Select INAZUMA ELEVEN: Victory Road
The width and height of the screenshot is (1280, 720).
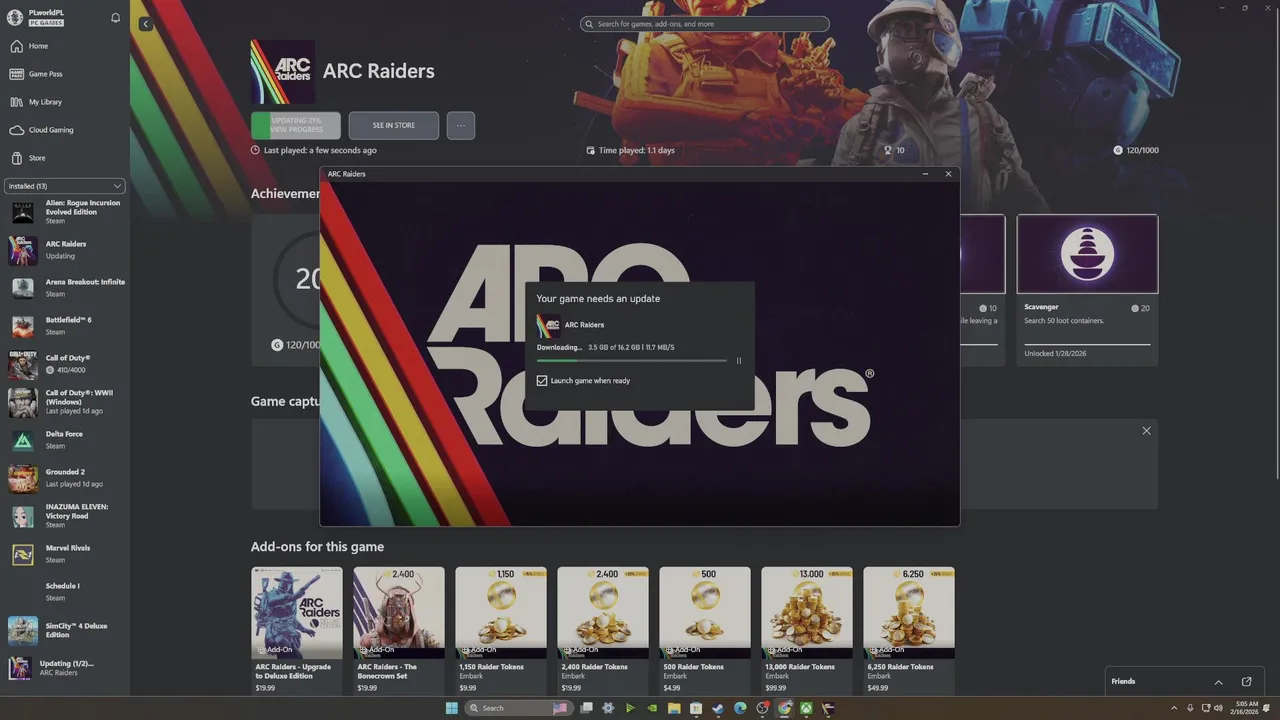pyautogui.click(x=65, y=515)
